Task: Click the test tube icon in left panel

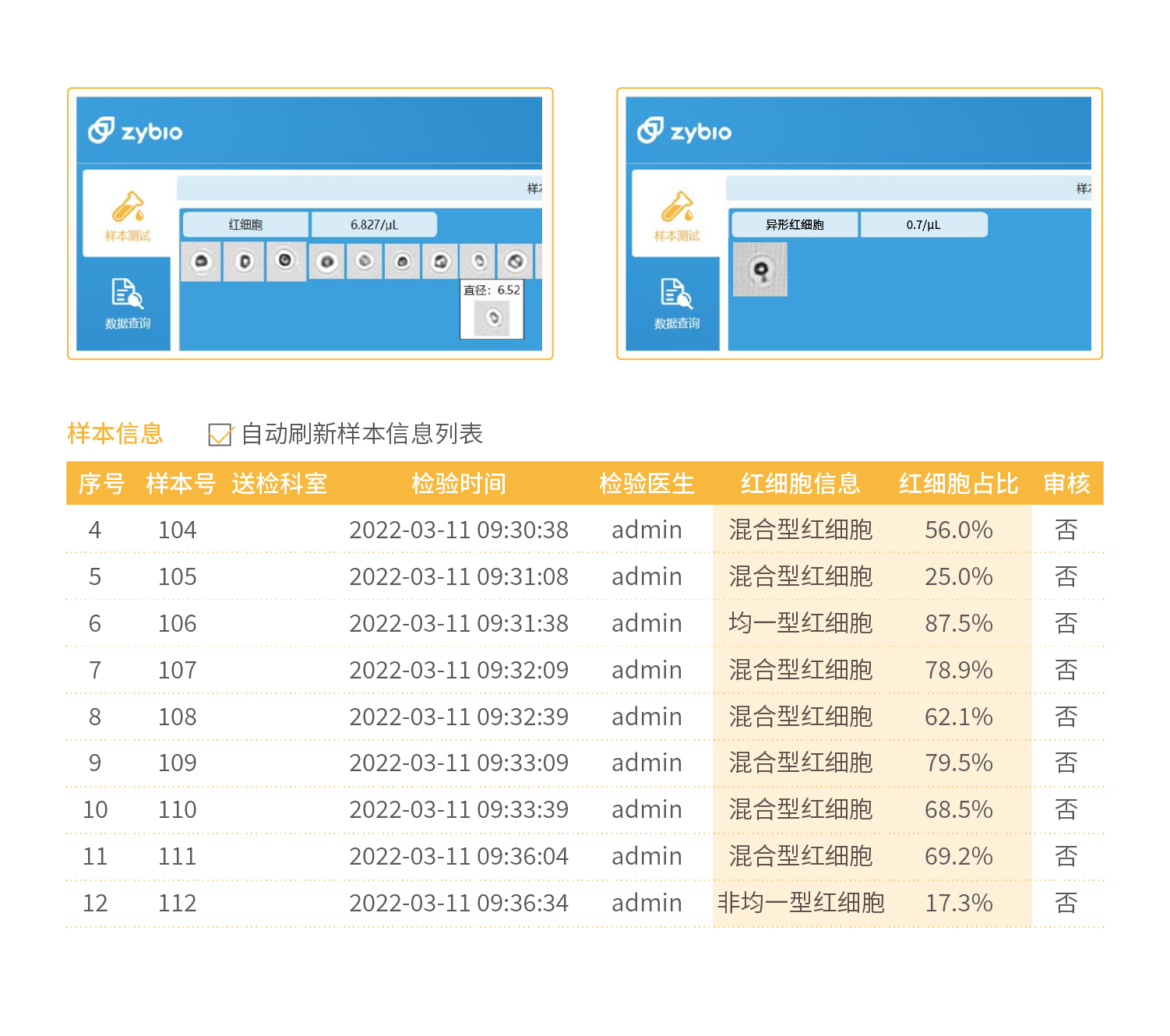Action: tap(128, 207)
